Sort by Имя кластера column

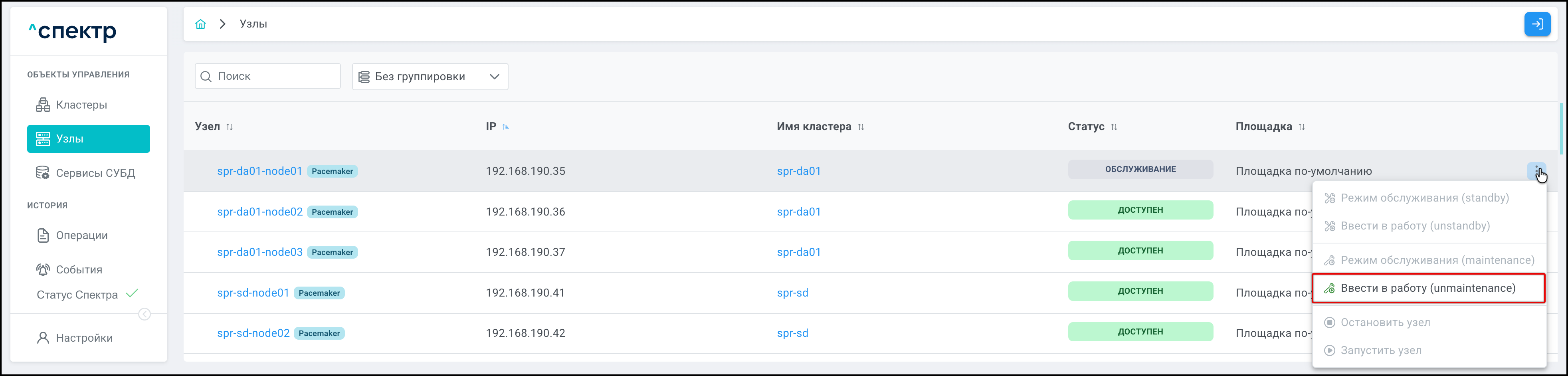coord(861,127)
